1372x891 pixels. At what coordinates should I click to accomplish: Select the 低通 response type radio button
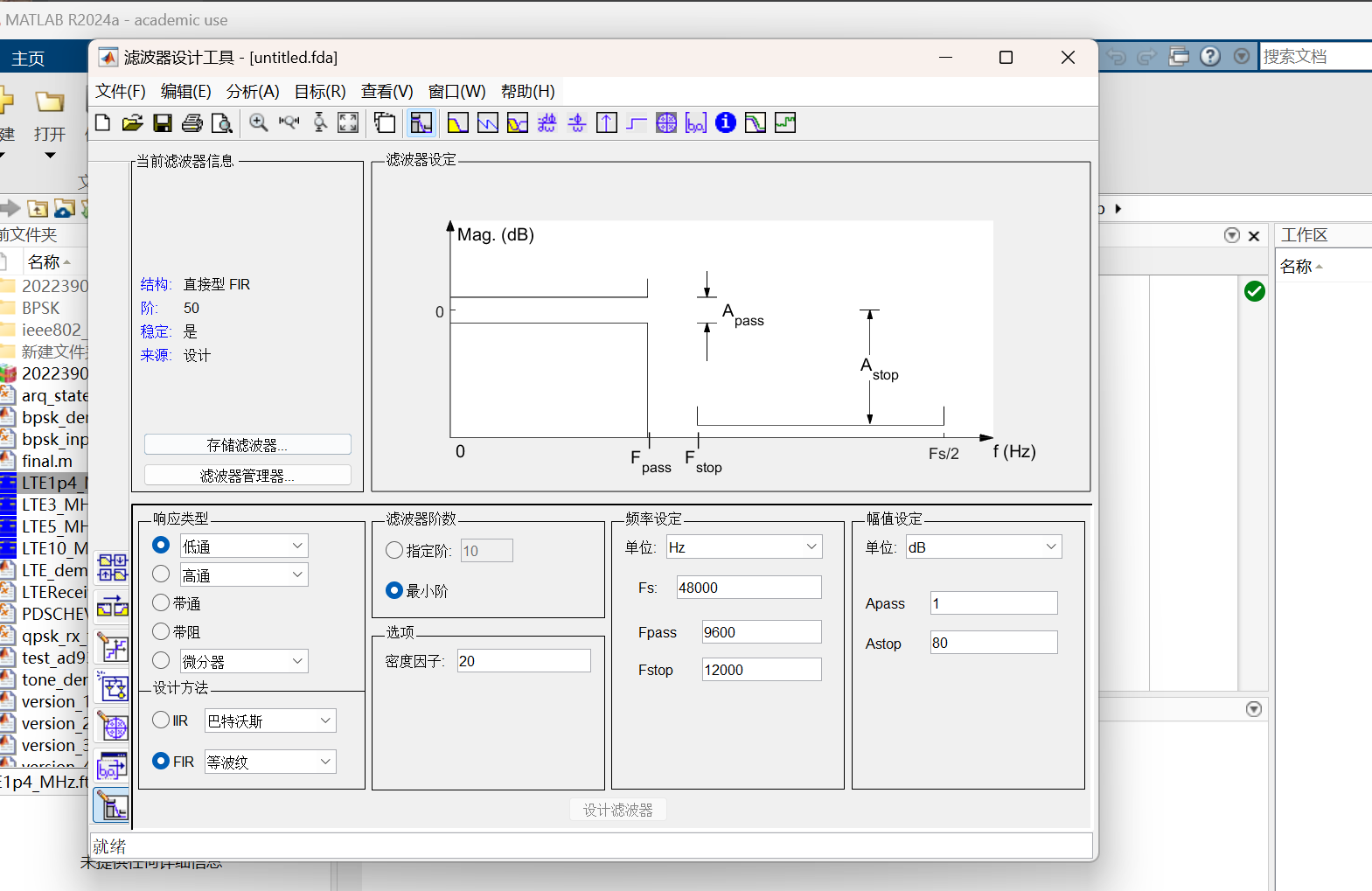pos(161,545)
